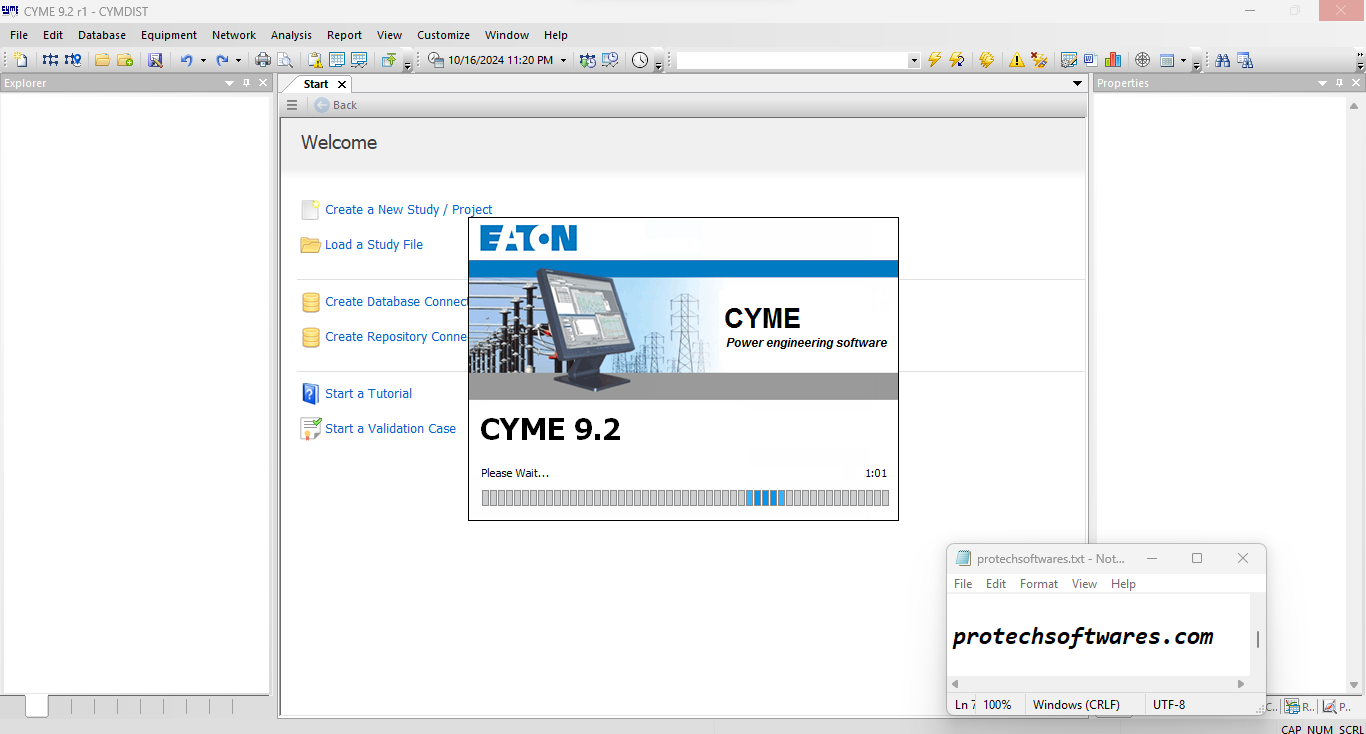The image size is (1366, 734).
Task: Click Start a Validation Case link
Action: (x=390, y=429)
